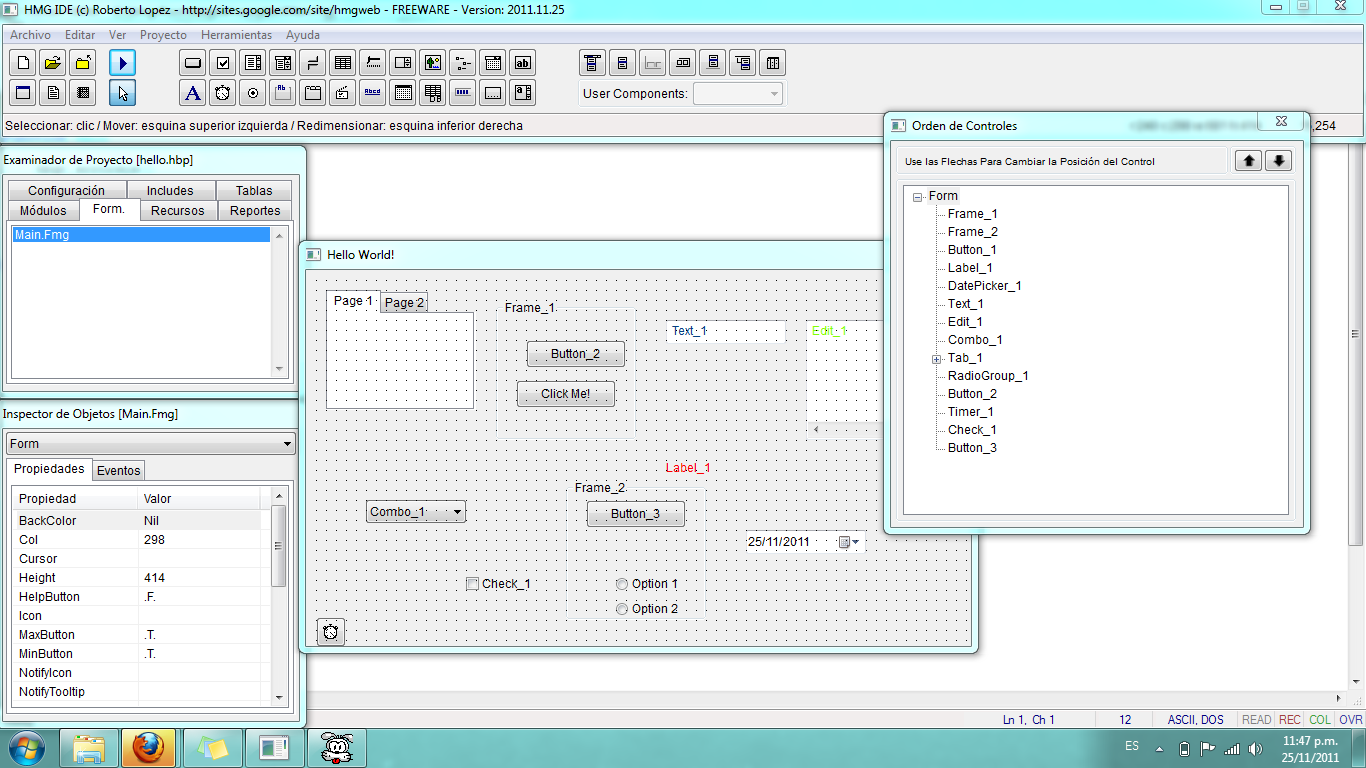
Task: Select the TextBox control tool (ab icon)
Action: click(x=522, y=62)
